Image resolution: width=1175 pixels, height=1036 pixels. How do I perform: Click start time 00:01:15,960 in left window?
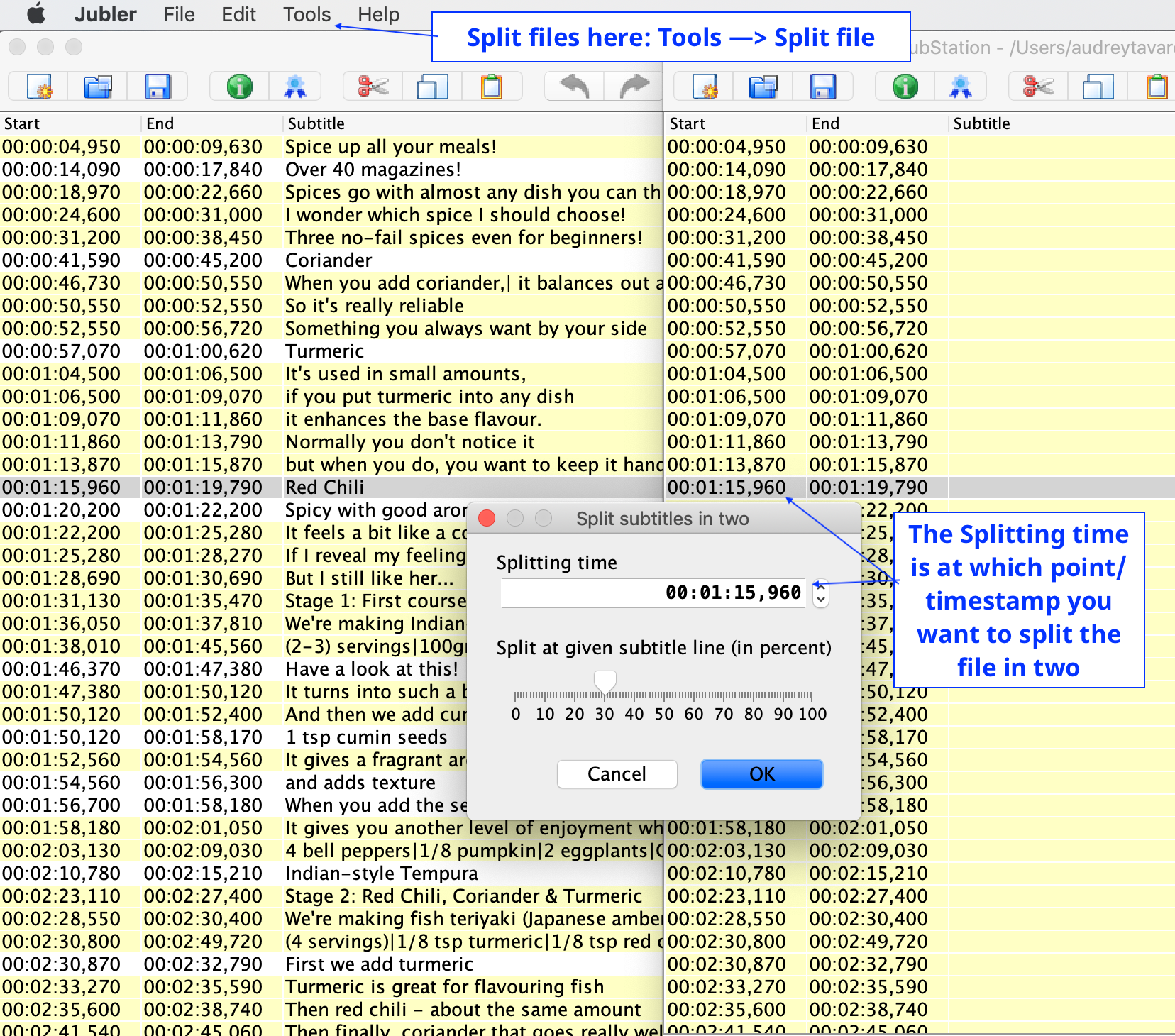(x=61, y=487)
